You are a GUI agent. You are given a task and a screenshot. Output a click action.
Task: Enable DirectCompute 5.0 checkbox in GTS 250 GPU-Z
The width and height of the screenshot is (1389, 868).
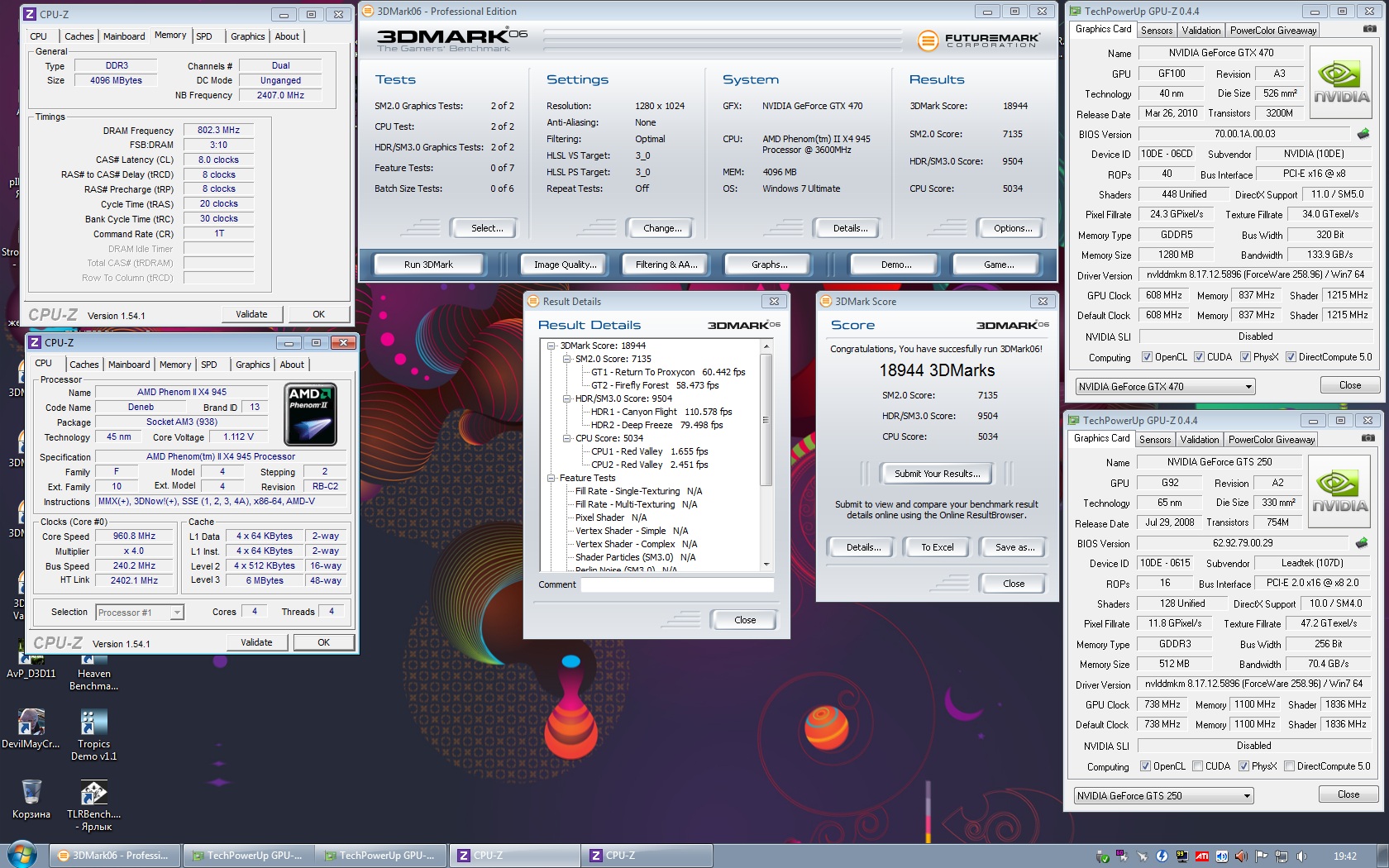[1289, 766]
